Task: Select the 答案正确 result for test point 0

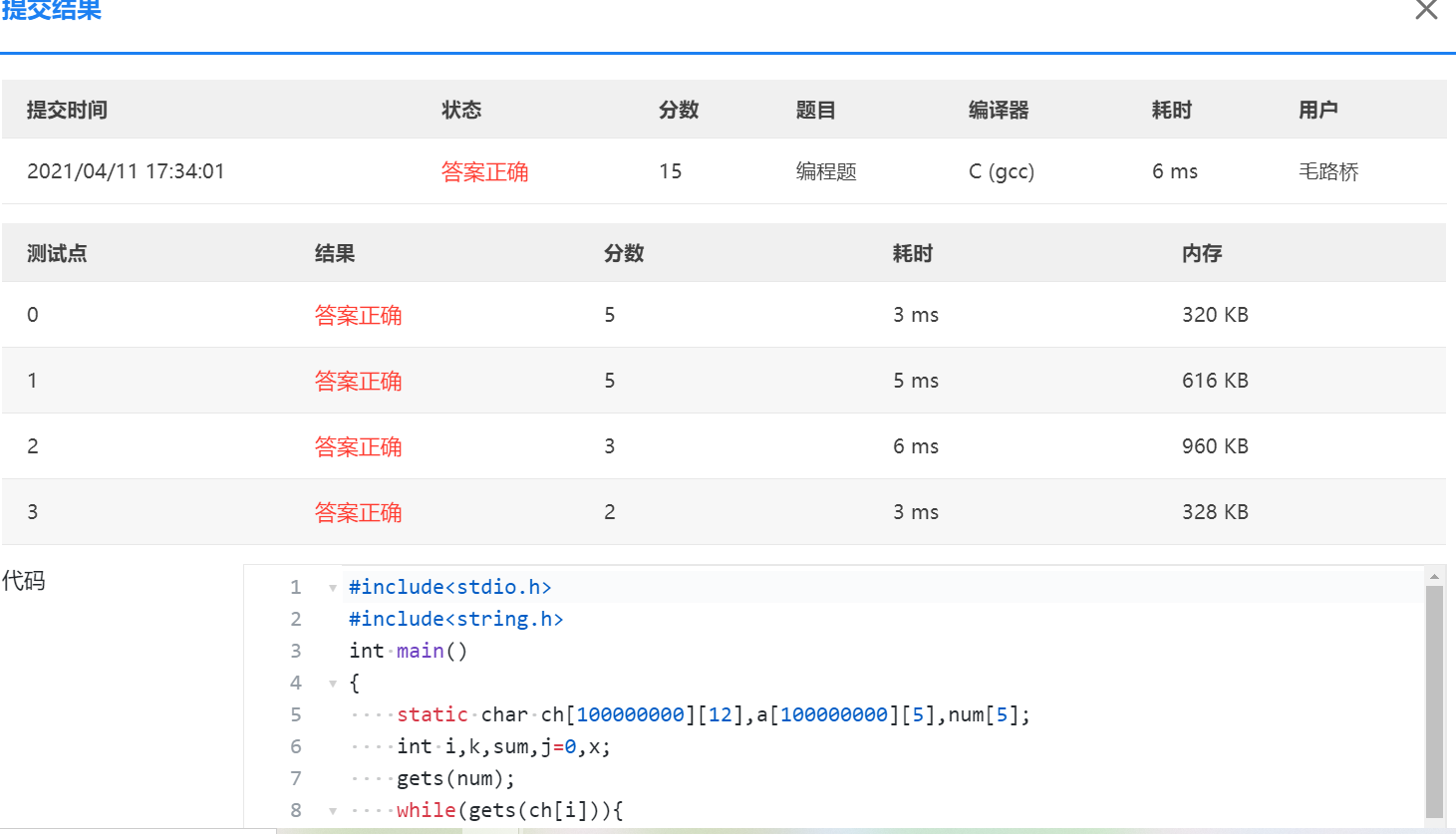Action: pyautogui.click(x=358, y=315)
